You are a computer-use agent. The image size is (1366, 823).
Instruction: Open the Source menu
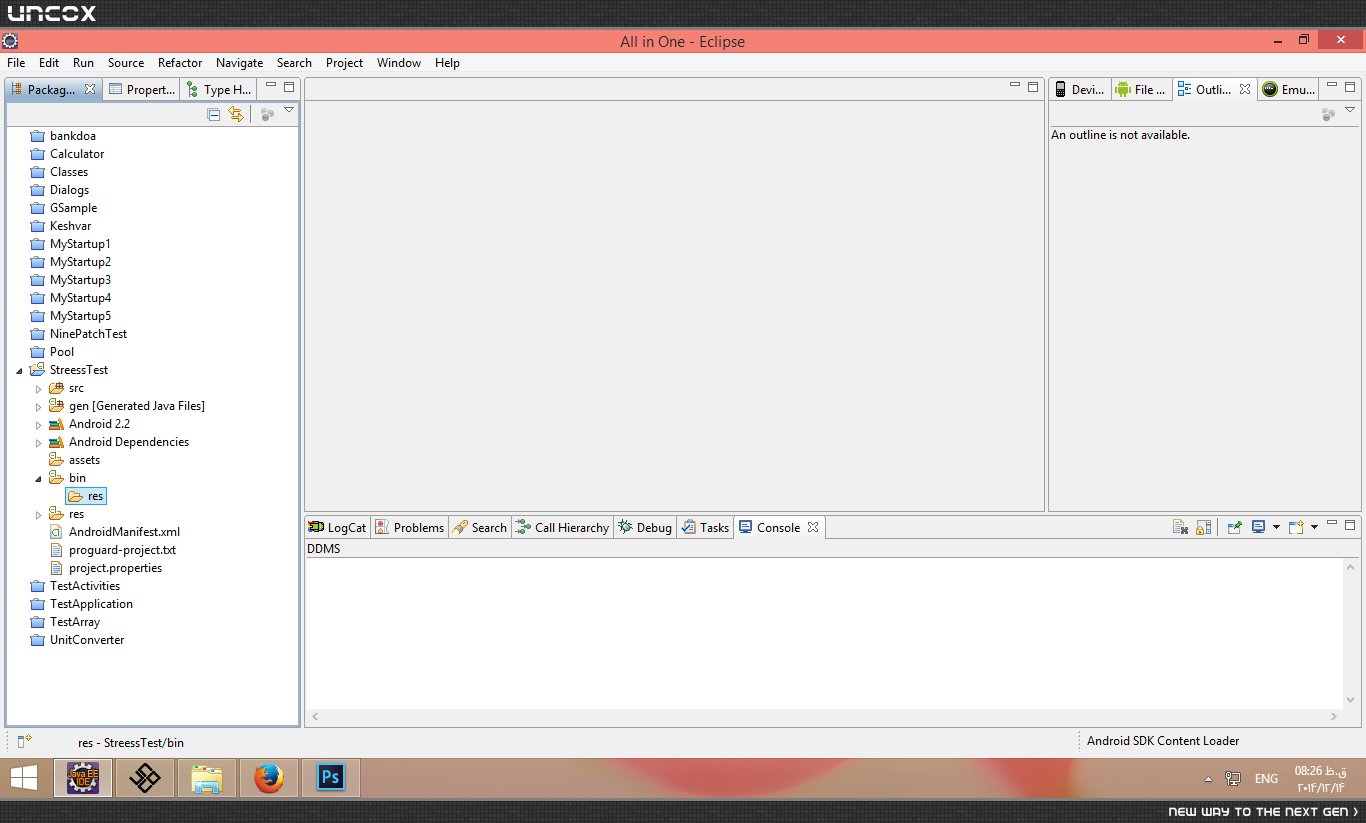pos(126,63)
